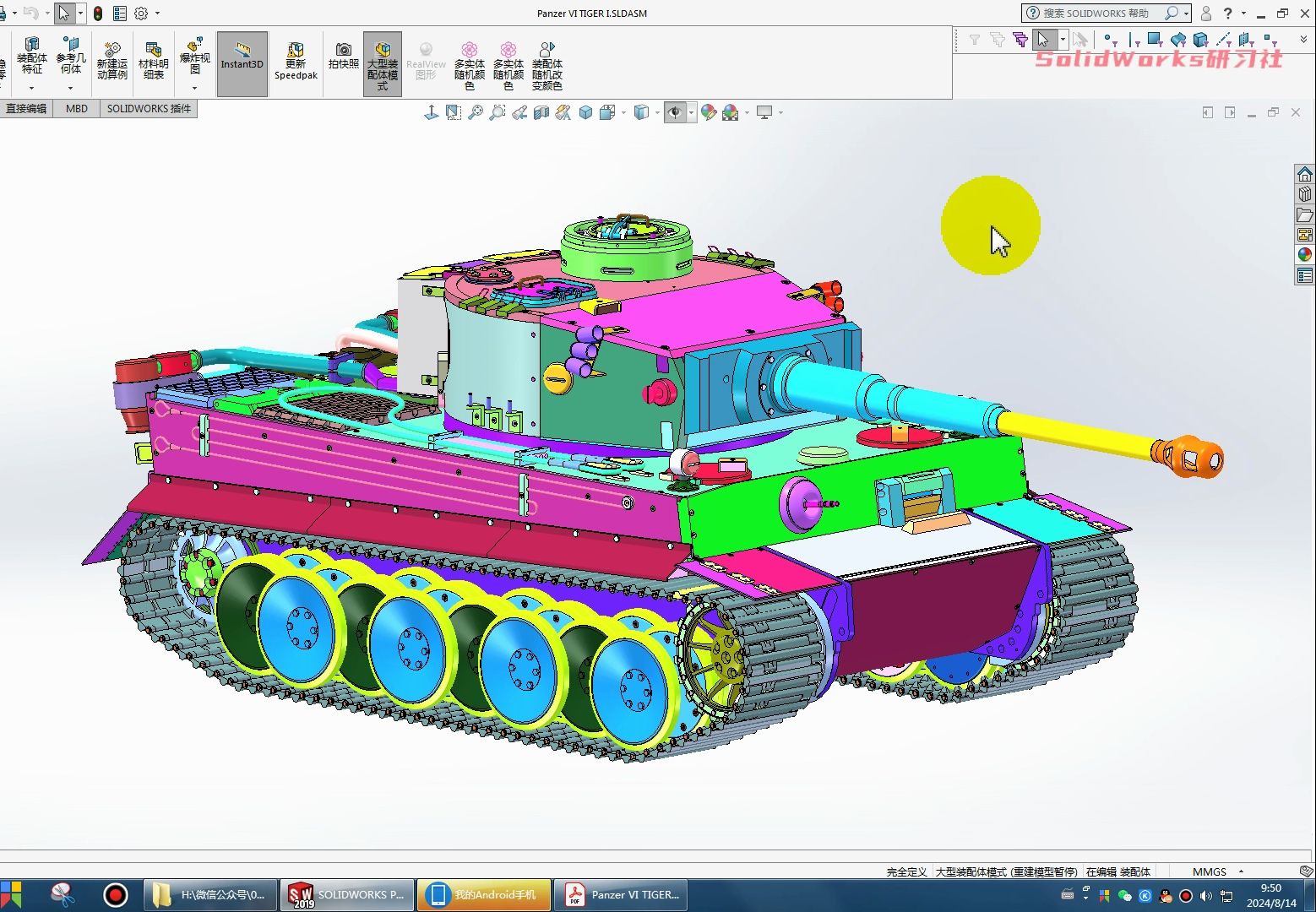
Task: Open Select tool dropdown arrow in title bar
Action: pyautogui.click(x=80, y=14)
